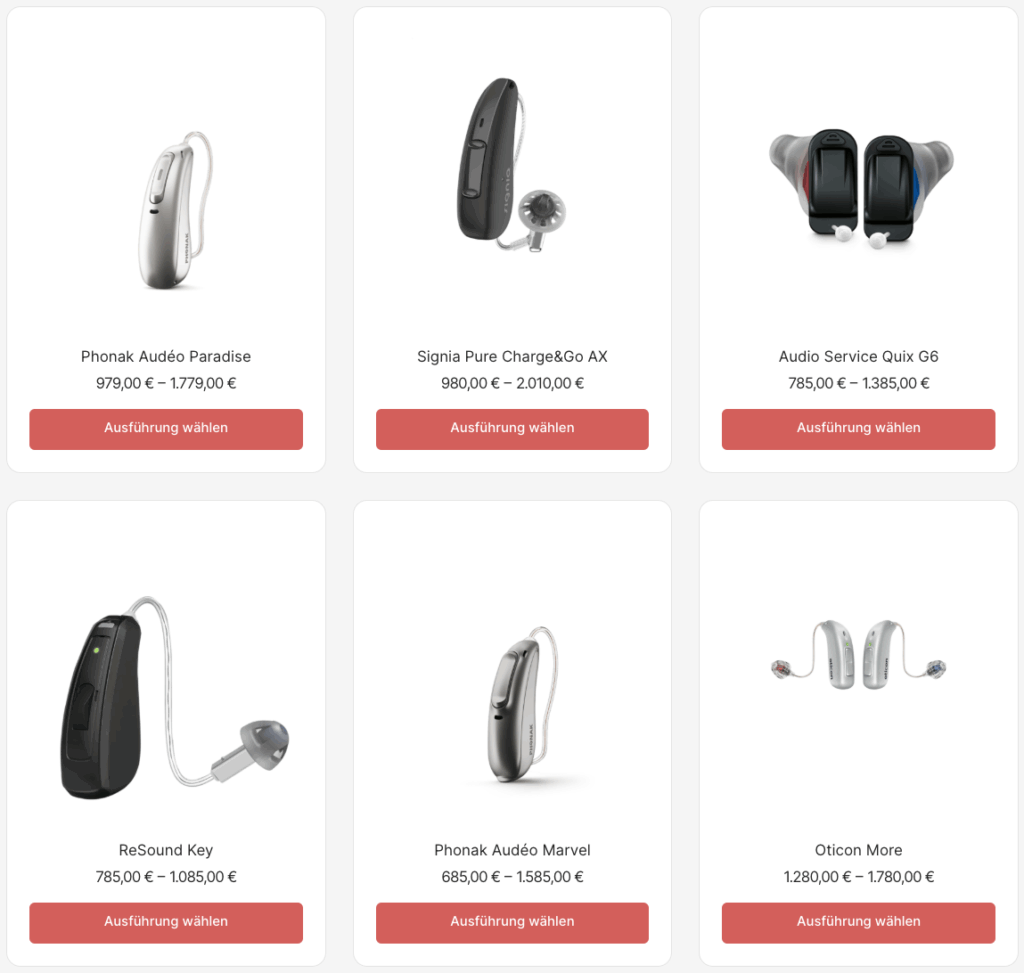This screenshot has width=1024, height=973.
Task: Open the Signia Pure Charge&Go AX title link
Action: 512,357
